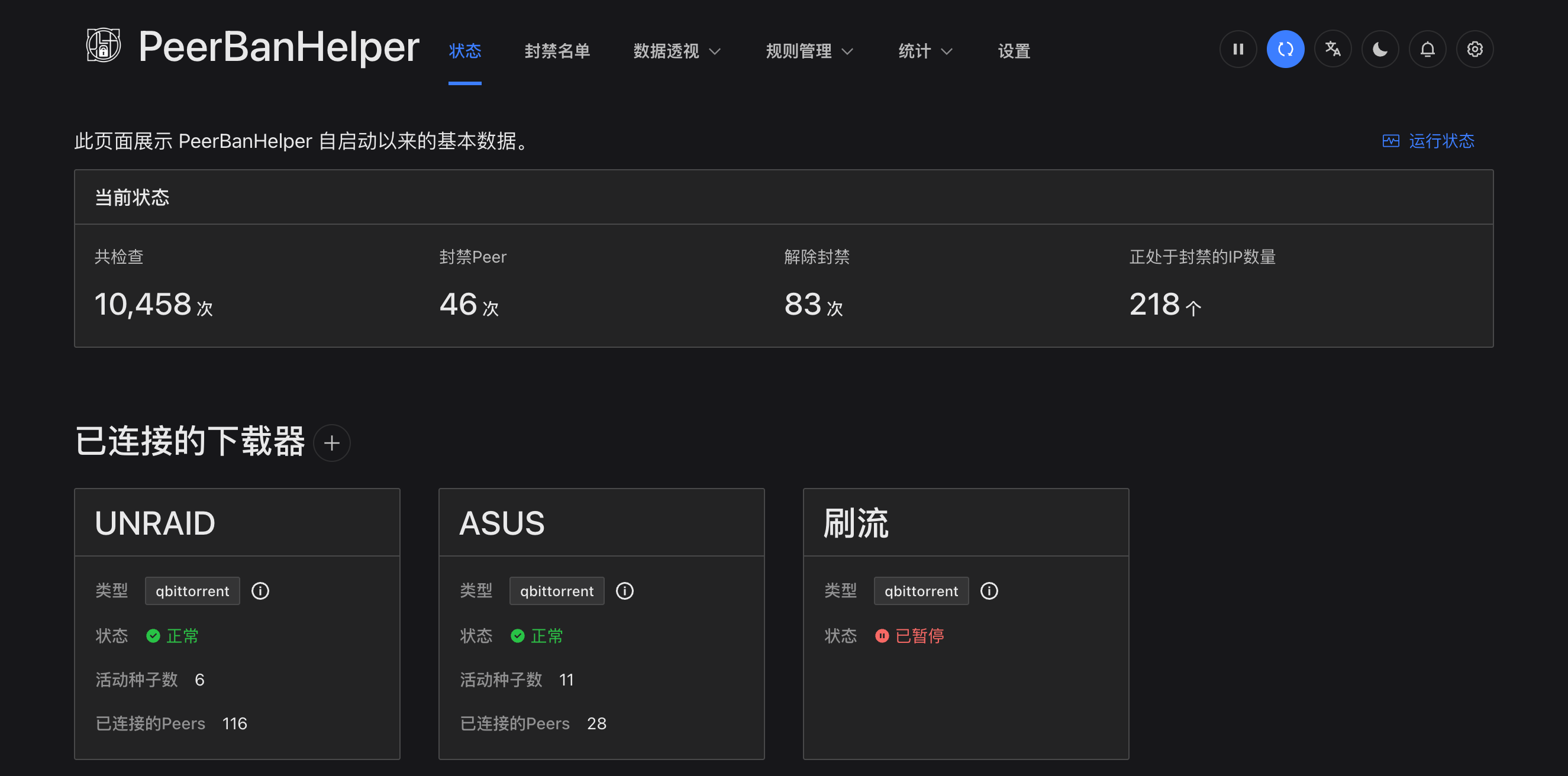Screen dimensions: 1568x776
Task: Switch to dark mode with the moon icon
Action: tap(1380, 49)
